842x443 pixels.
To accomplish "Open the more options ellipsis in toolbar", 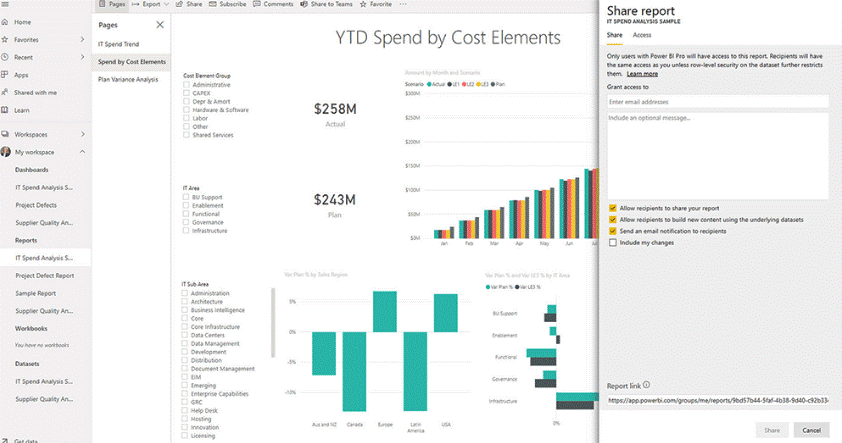I will point(403,4).
